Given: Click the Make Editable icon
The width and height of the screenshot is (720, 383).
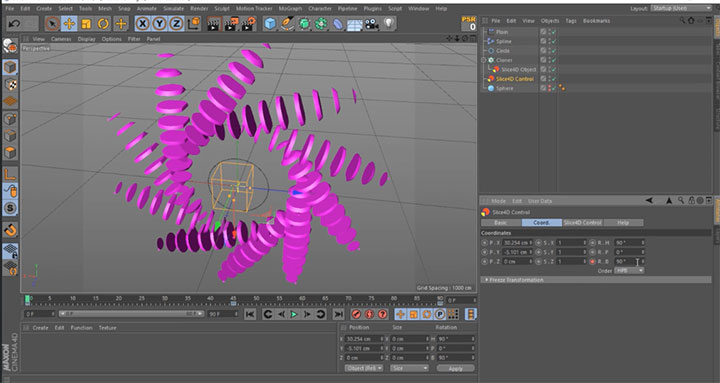Looking at the screenshot, I should pyautogui.click(x=10, y=46).
